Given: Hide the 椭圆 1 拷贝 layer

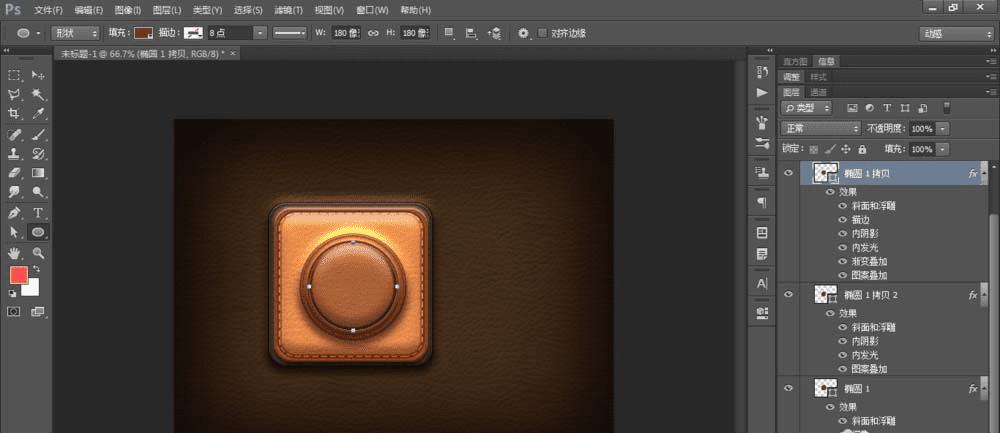Looking at the screenshot, I should click(789, 173).
